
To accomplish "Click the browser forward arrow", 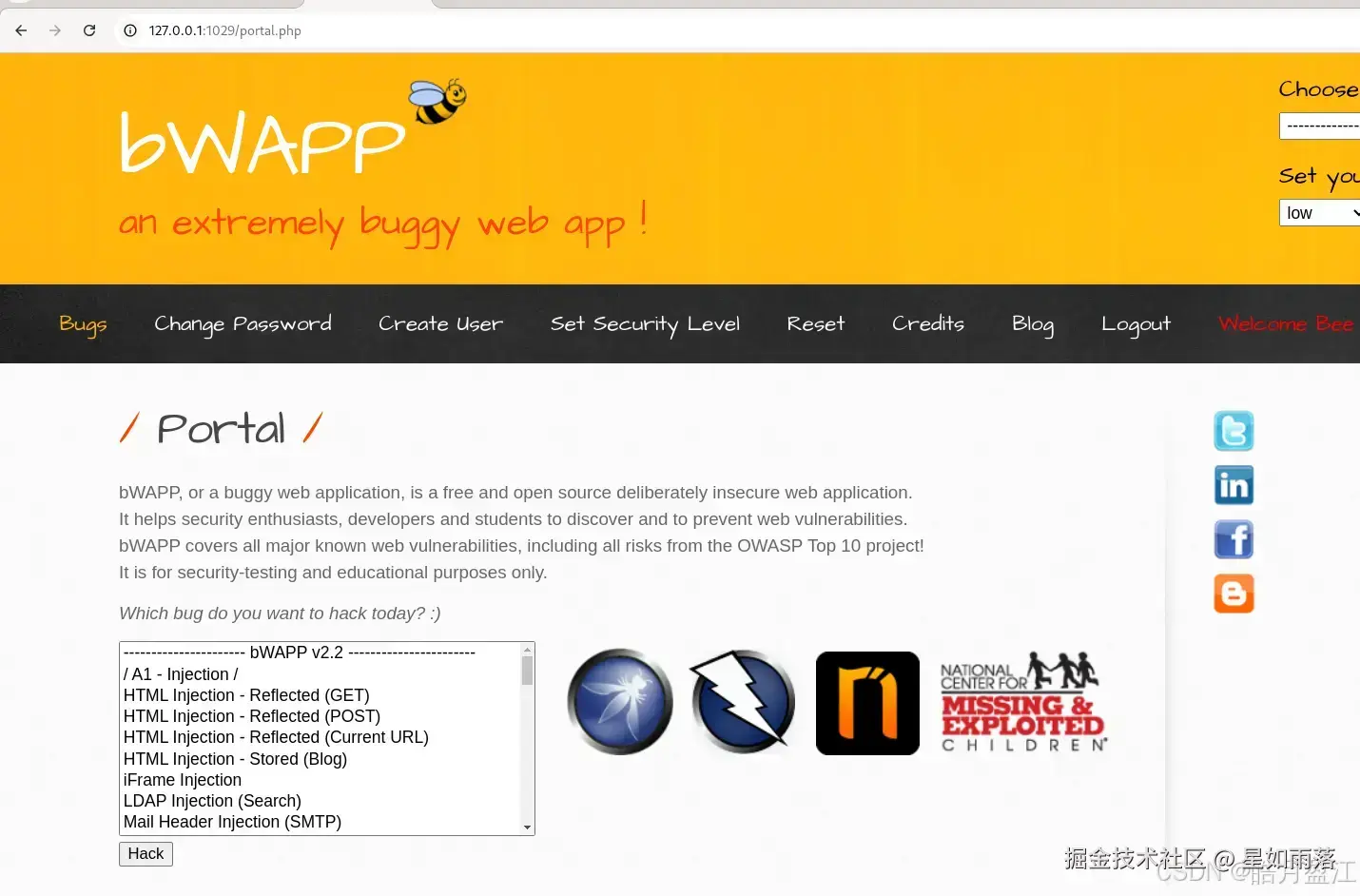I will pyautogui.click(x=55, y=30).
